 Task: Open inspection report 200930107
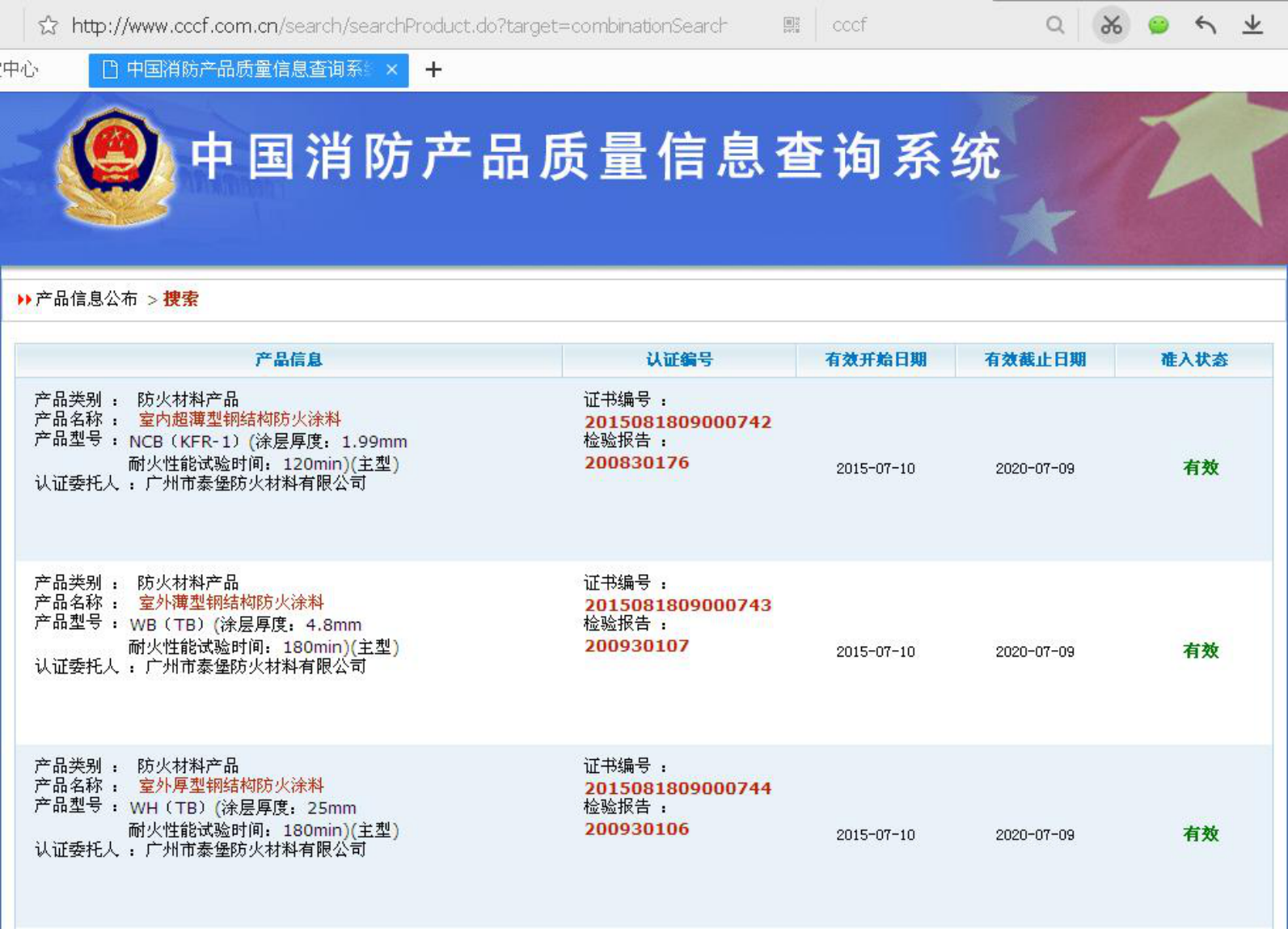click(636, 646)
